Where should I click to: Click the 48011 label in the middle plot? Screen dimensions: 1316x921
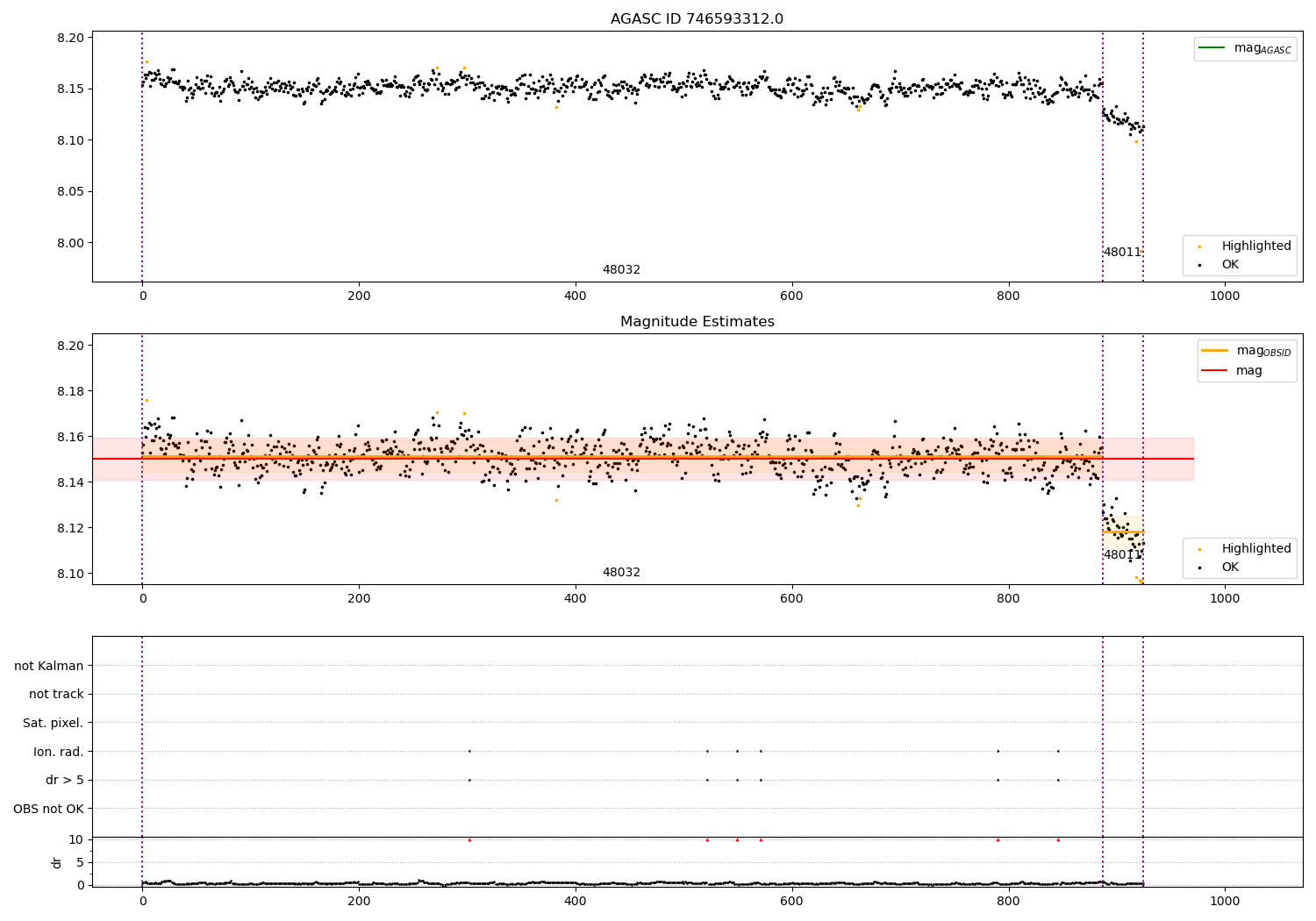[x=1122, y=555]
